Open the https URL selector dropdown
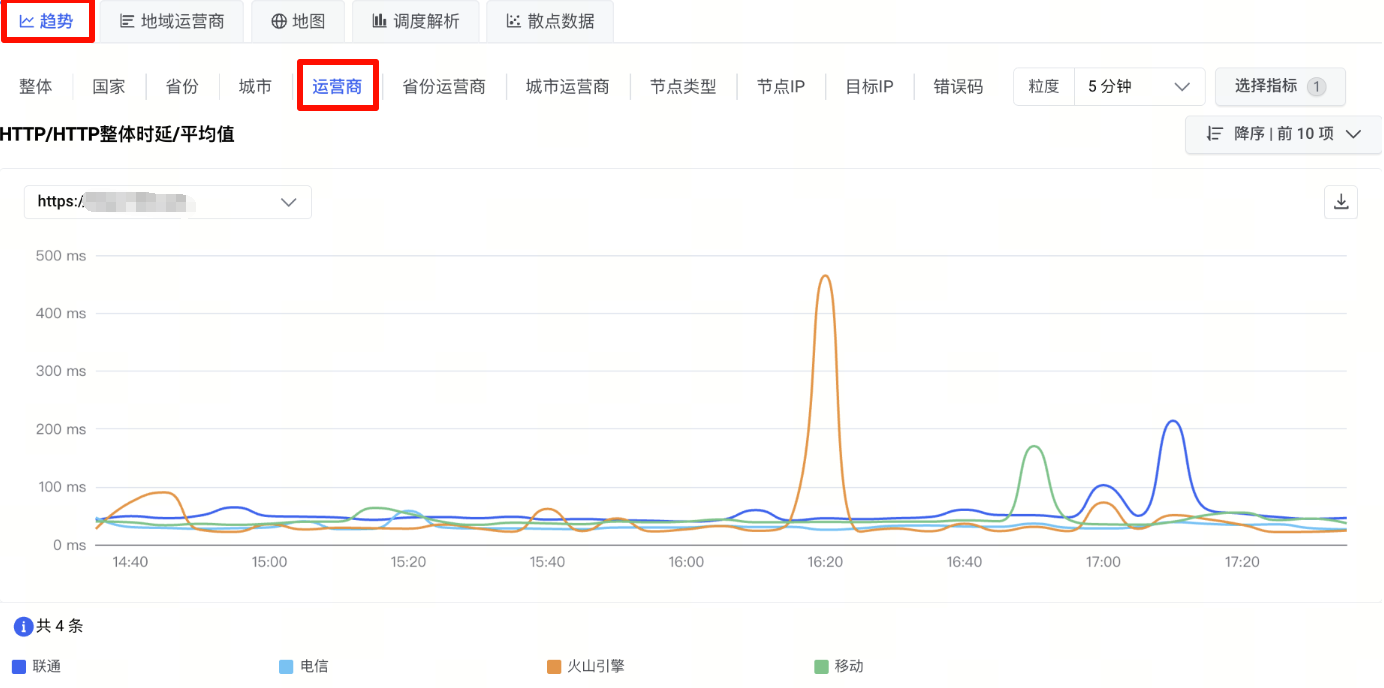This screenshot has height=688, width=1384. pos(168,202)
